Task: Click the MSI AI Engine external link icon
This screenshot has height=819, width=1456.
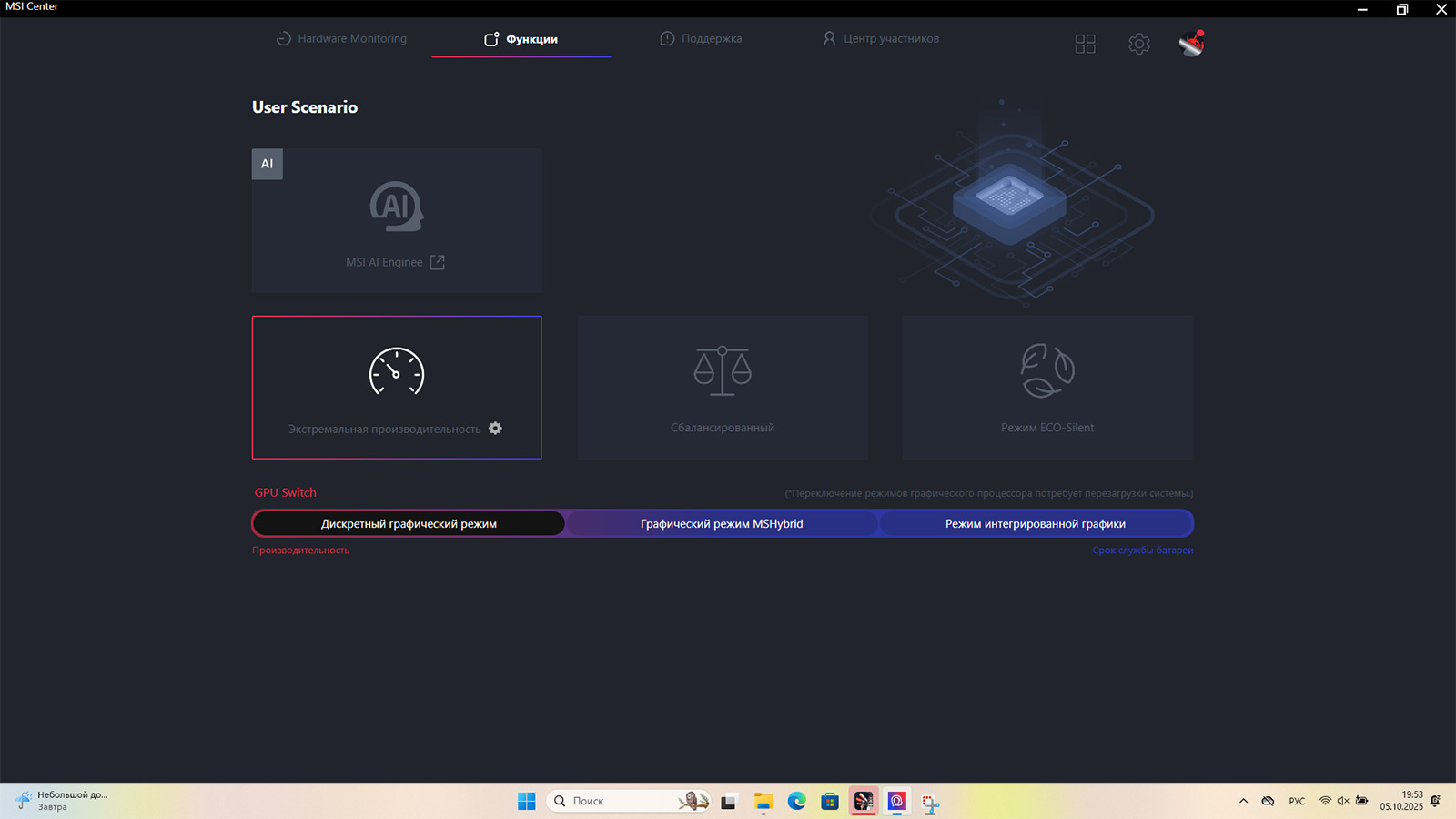Action: pyautogui.click(x=437, y=262)
